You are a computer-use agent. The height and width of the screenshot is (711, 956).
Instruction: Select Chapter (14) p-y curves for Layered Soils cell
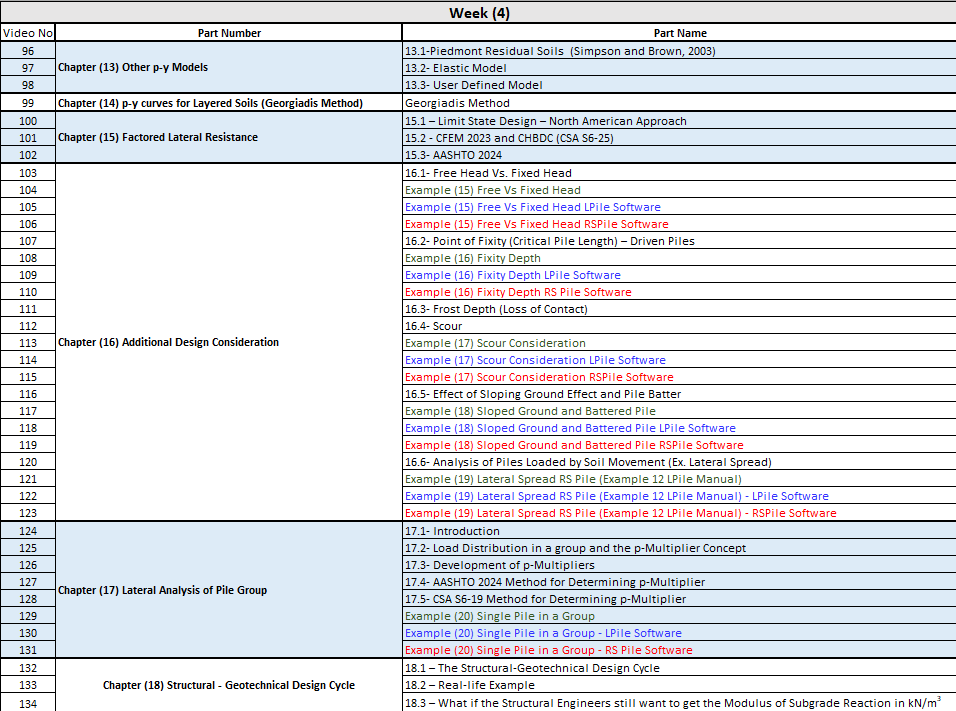click(x=210, y=103)
